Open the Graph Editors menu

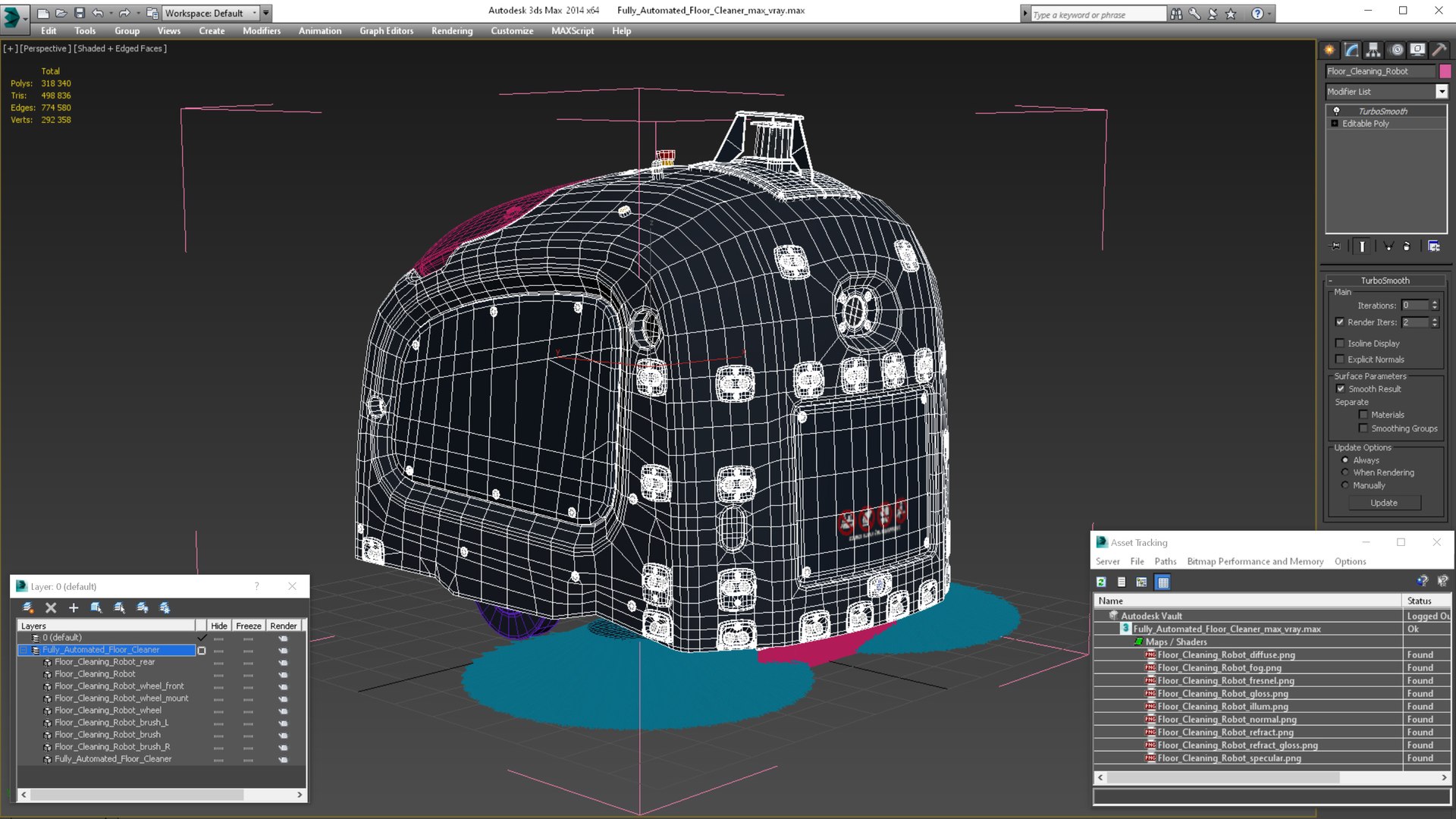coord(386,31)
